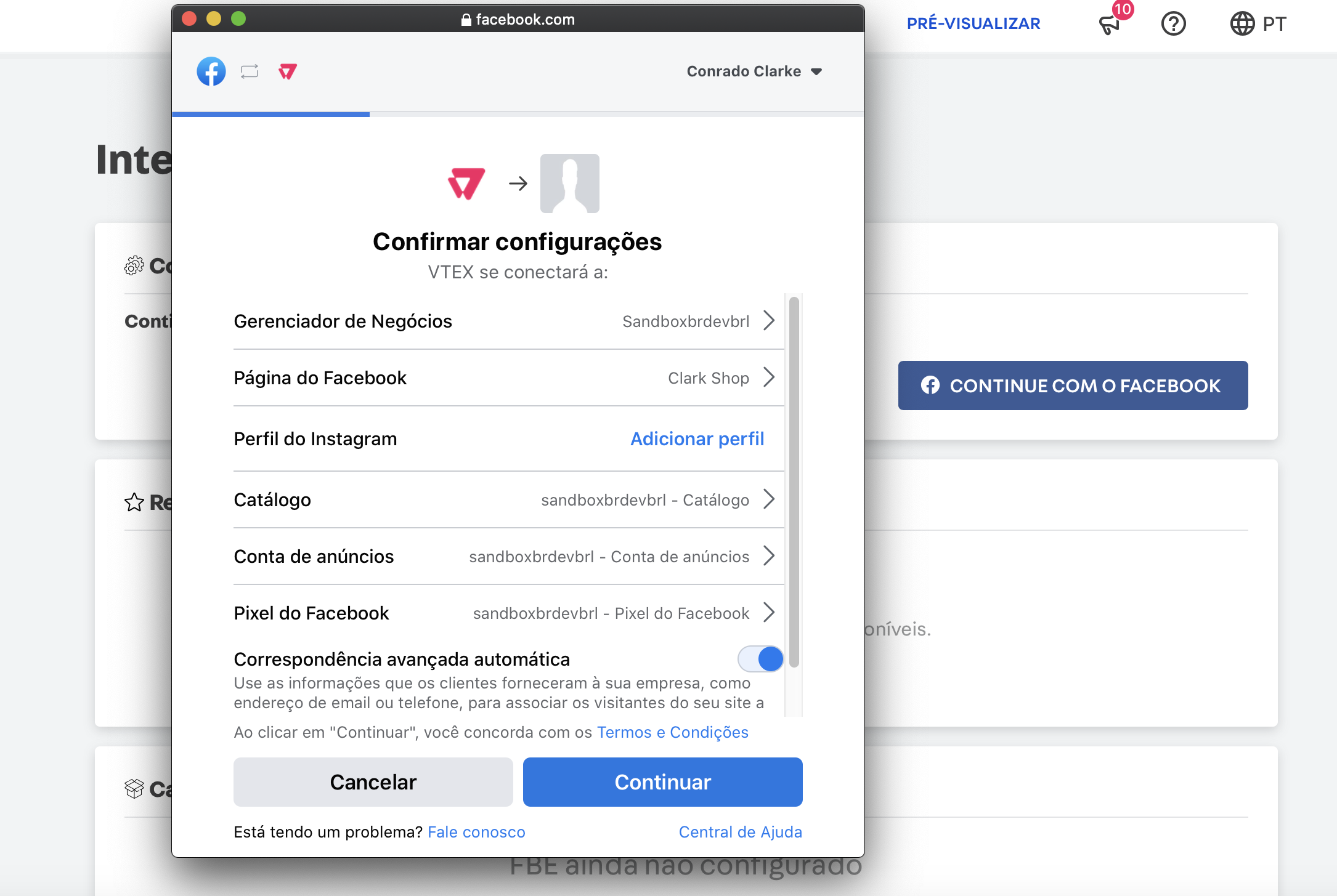Click the Termos e Condições link
The height and width of the screenshot is (896, 1337).
(x=672, y=732)
